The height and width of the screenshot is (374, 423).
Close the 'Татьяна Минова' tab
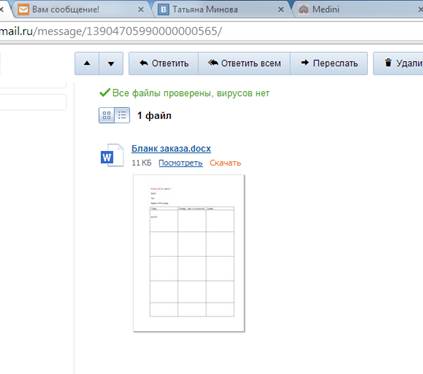(281, 10)
